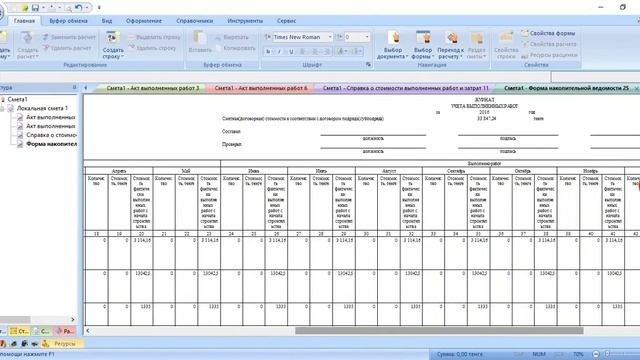Toggle Bold formatting
This screenshot has height=360, width=640.
click(x=268, y=51)
